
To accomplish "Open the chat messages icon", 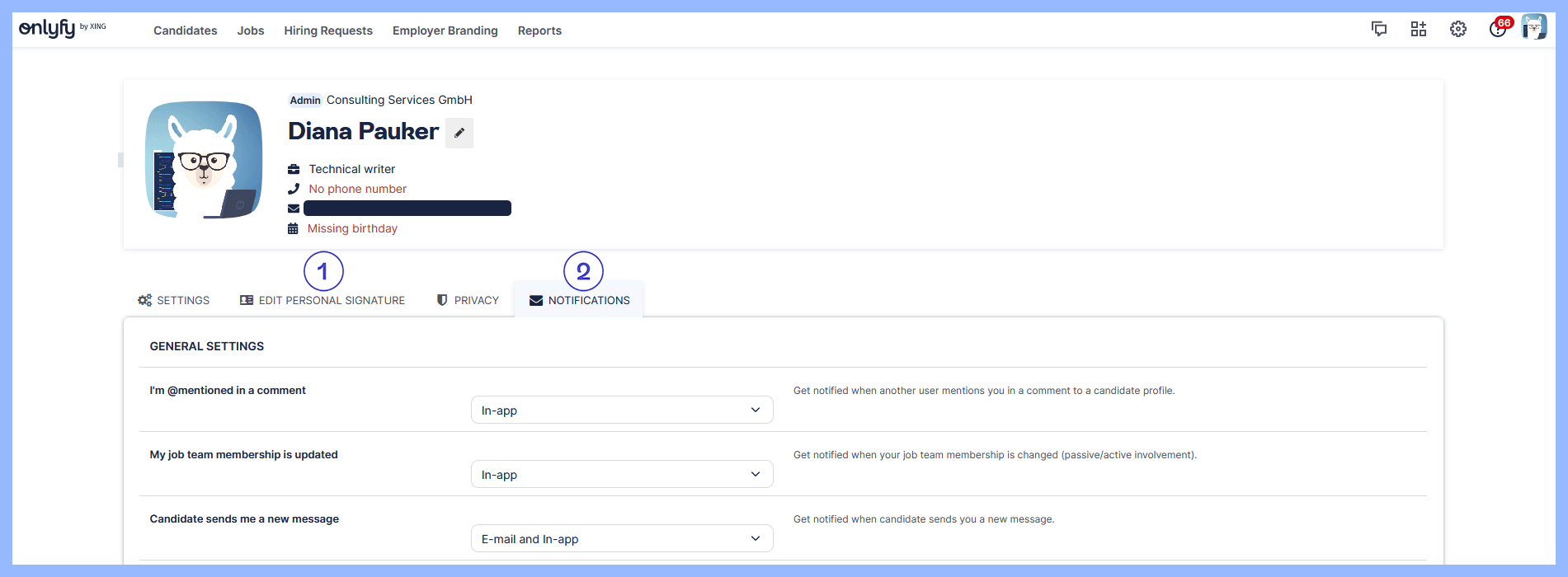I will [1378, 30].
